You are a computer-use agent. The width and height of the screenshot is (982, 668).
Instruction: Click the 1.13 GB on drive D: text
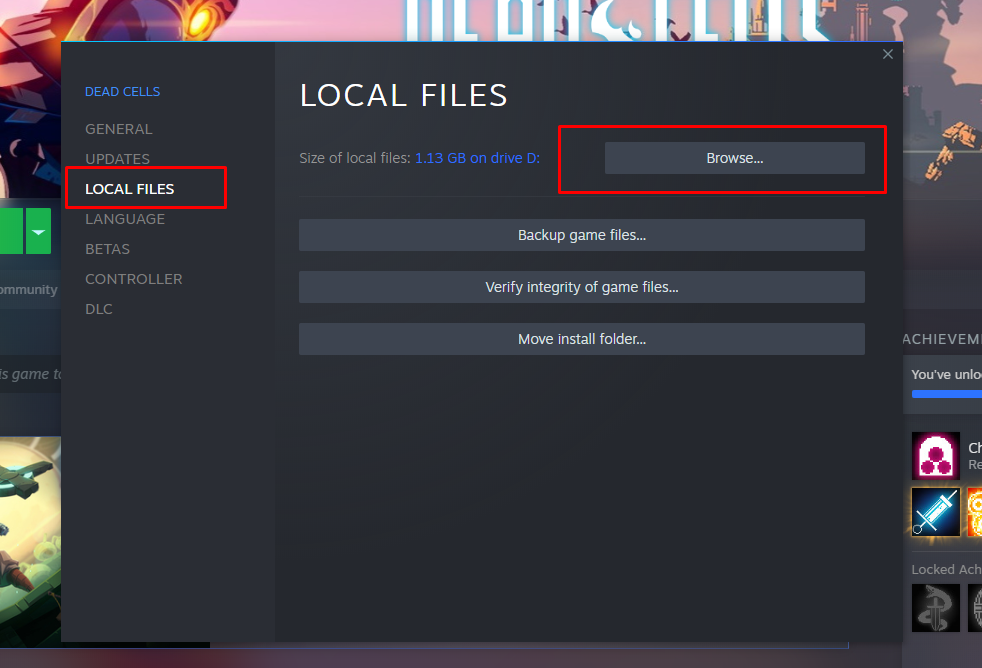click(x=477, y=158)
